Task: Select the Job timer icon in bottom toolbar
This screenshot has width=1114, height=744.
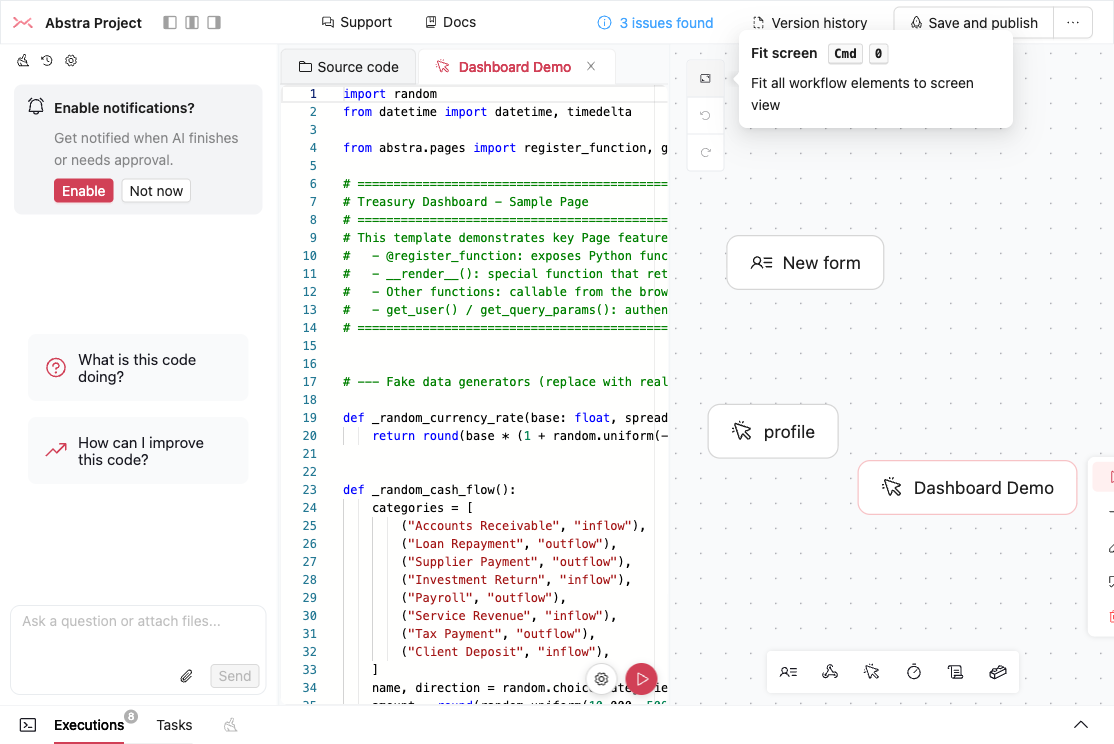Action: [914, 672]
